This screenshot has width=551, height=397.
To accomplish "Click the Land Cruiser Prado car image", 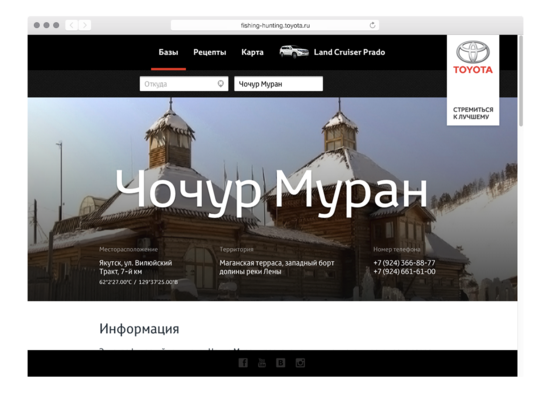I will tap(294, 52).
